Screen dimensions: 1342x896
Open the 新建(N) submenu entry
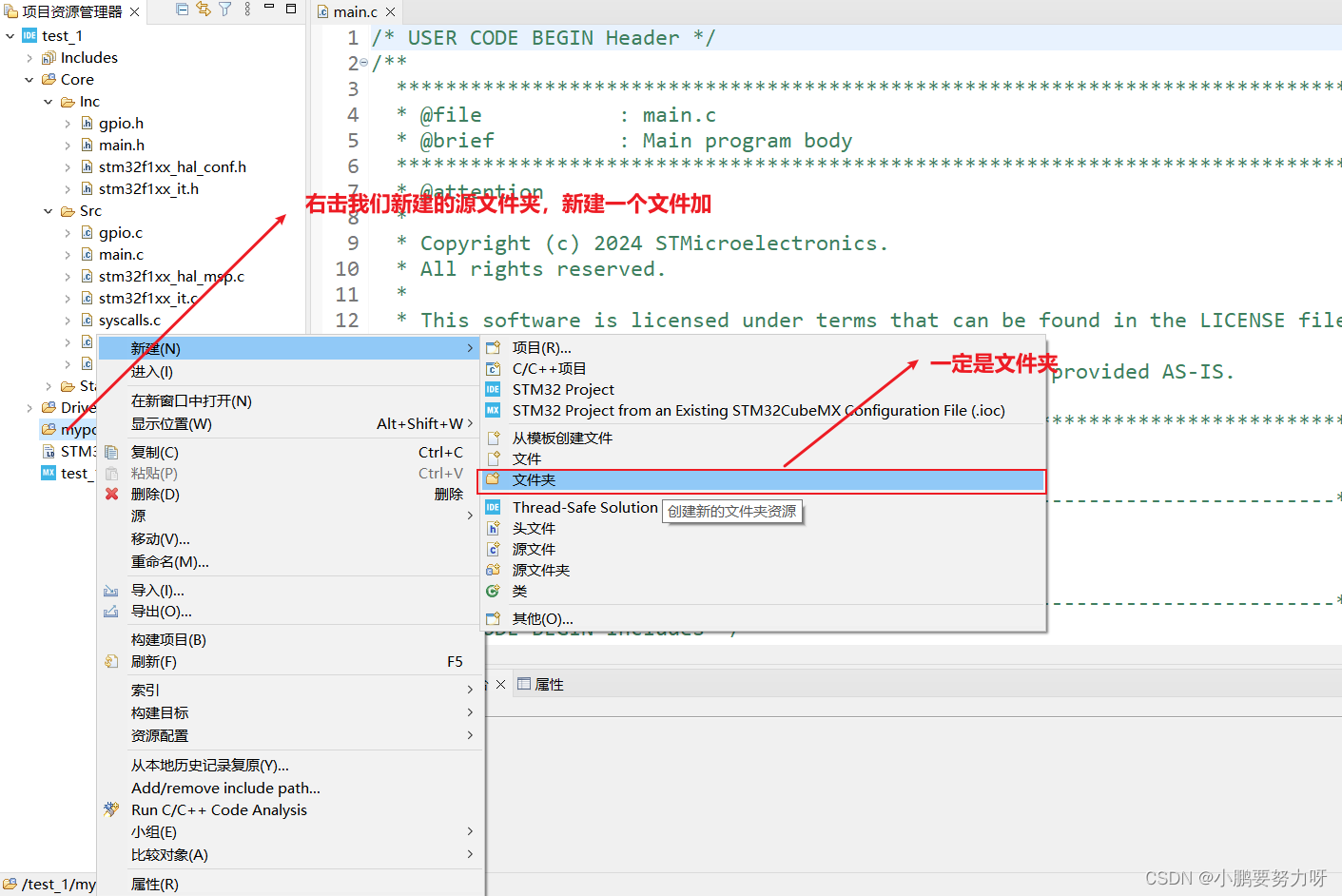[x=290, y=348]
